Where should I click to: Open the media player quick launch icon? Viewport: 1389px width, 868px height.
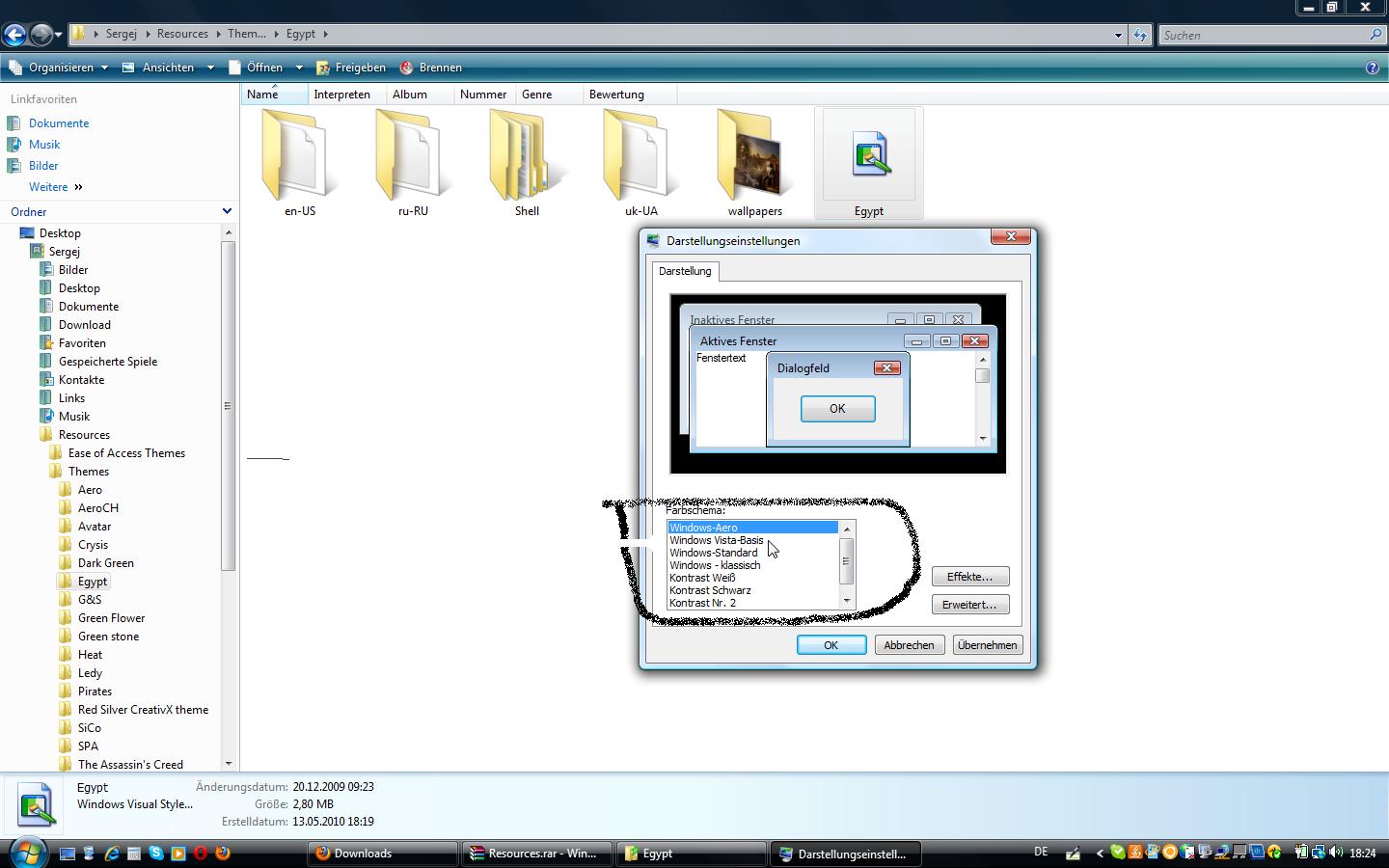tap(178, 854)
